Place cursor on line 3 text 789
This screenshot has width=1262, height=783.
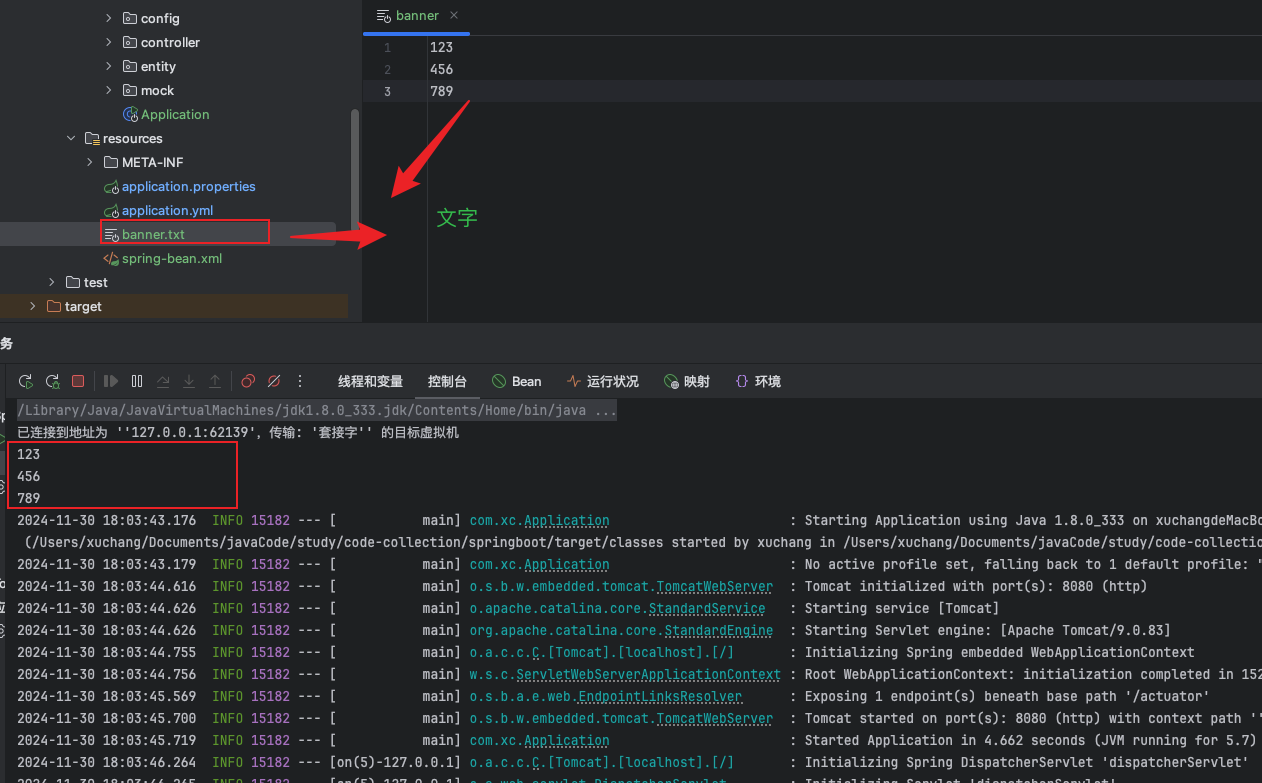pyautogui.click(x=441, y=91)
